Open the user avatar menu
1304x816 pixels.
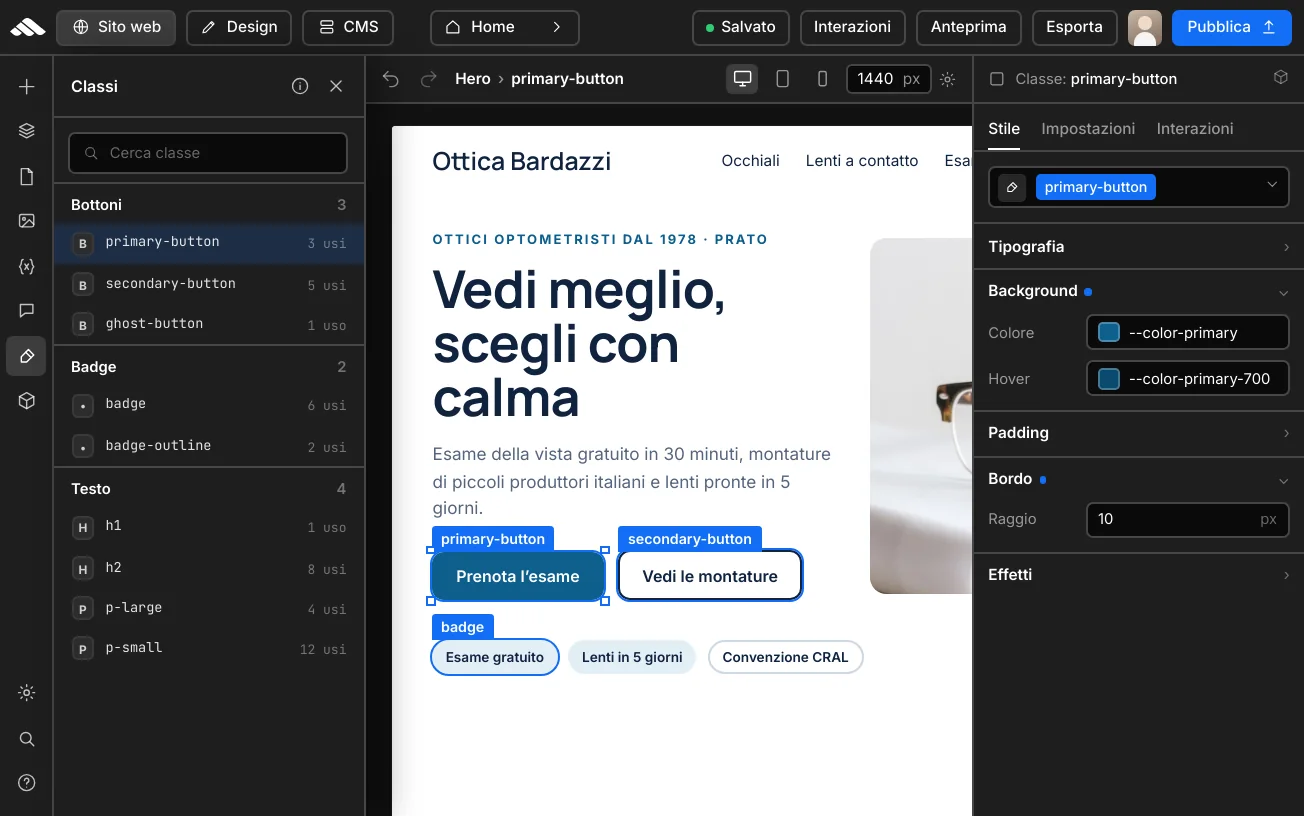click(x=1145, y=28)
